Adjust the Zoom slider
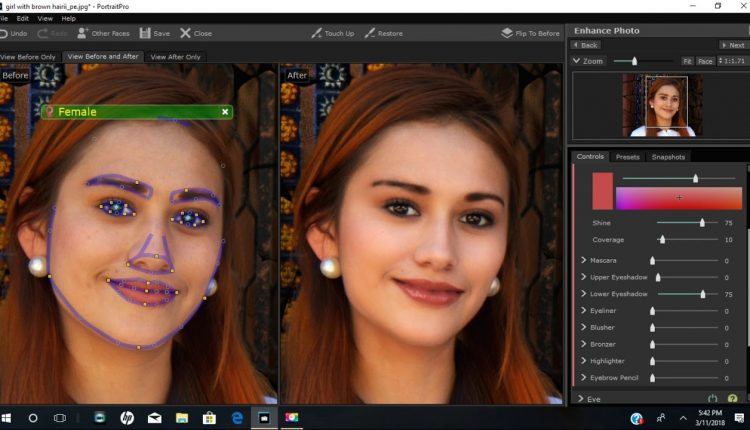Image resolution: width=750 pixels, height=430 pixels. pos(634,61)
